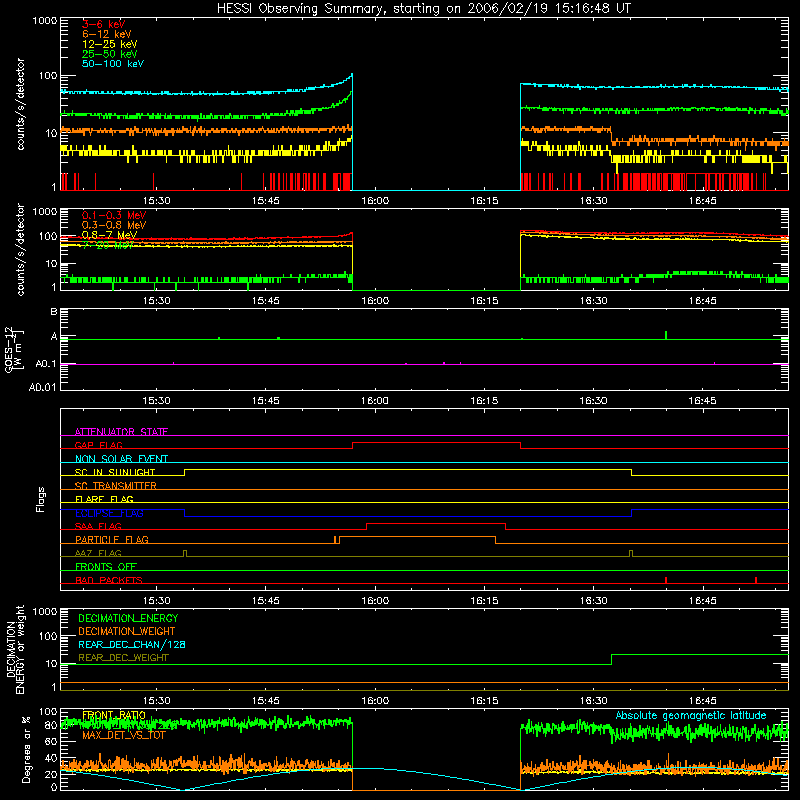Click the green 25-50 keV legend label
Screen dimensions: 800x800
point(110,54)
